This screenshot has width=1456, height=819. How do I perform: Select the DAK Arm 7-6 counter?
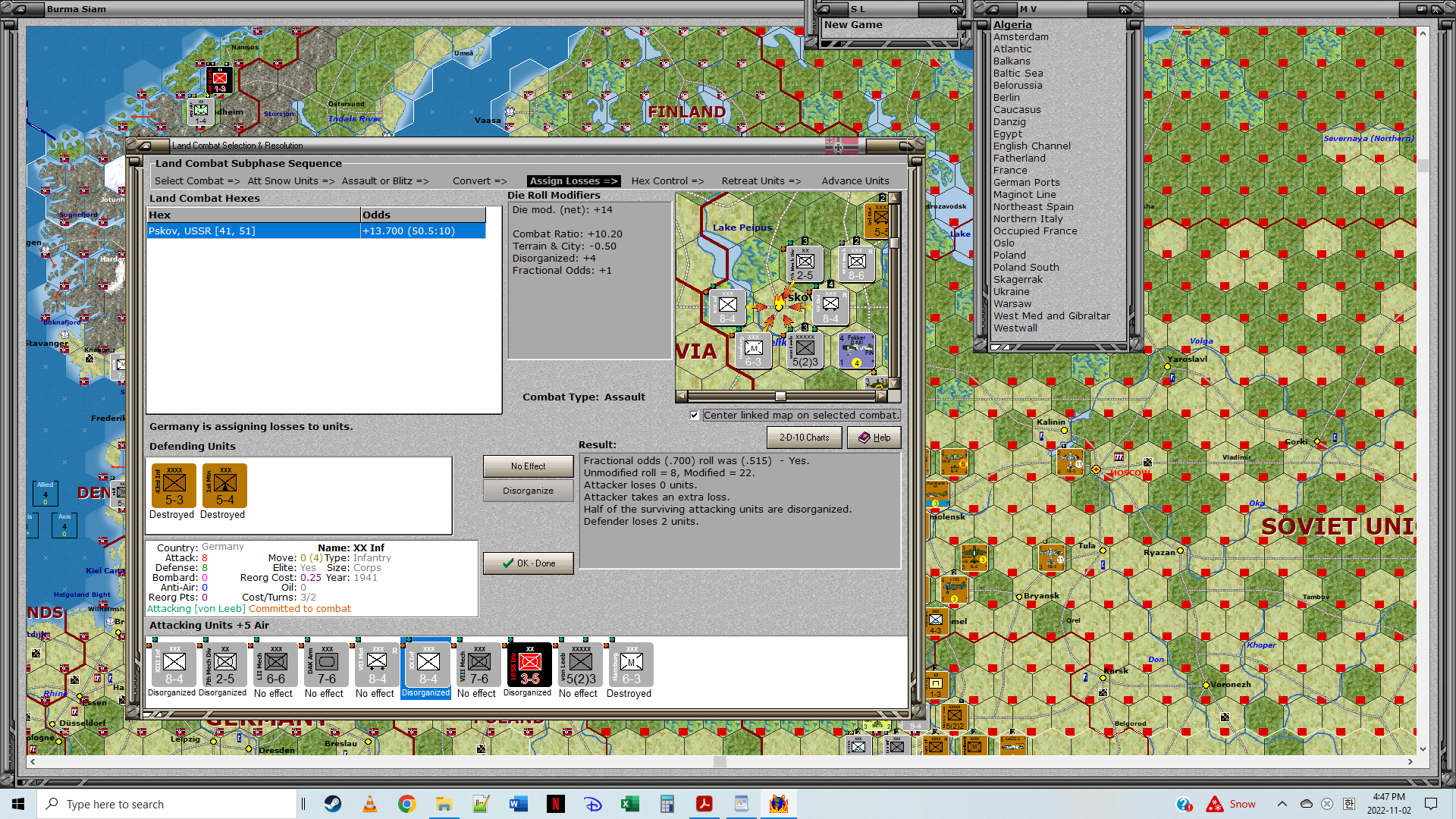point(326,664)
